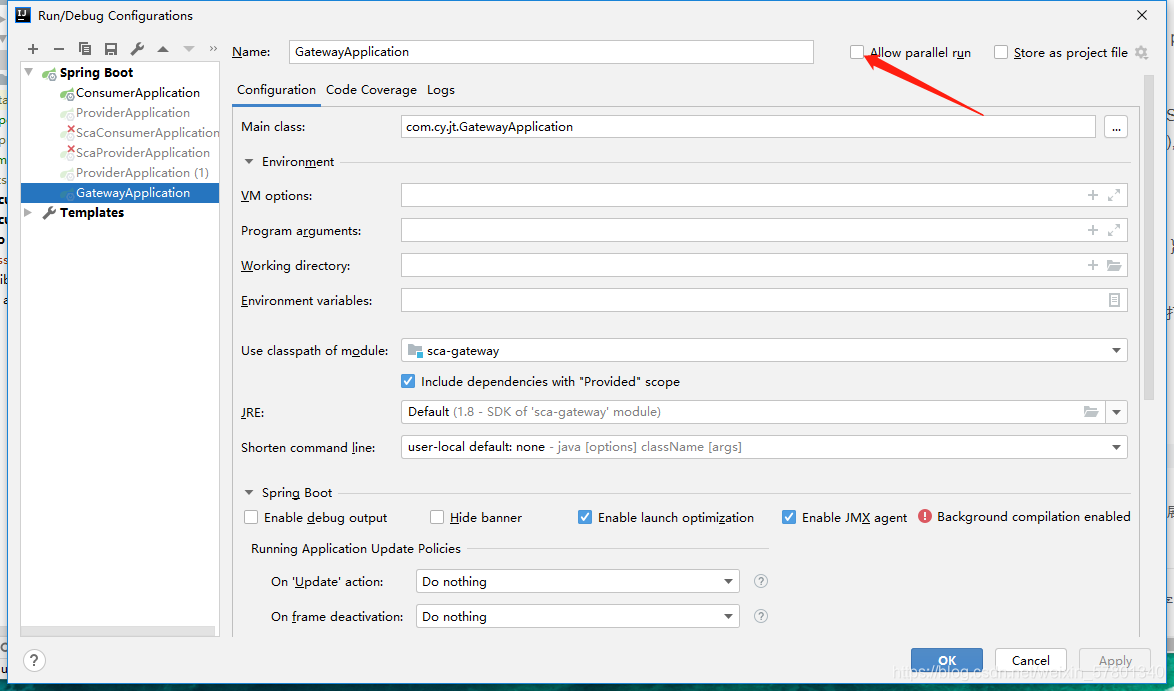The height and width of the screenshot is (691, 1174).
Task: Collapse Spring Boot settings section
Action: pyautogui.click(x=249, y=493)
